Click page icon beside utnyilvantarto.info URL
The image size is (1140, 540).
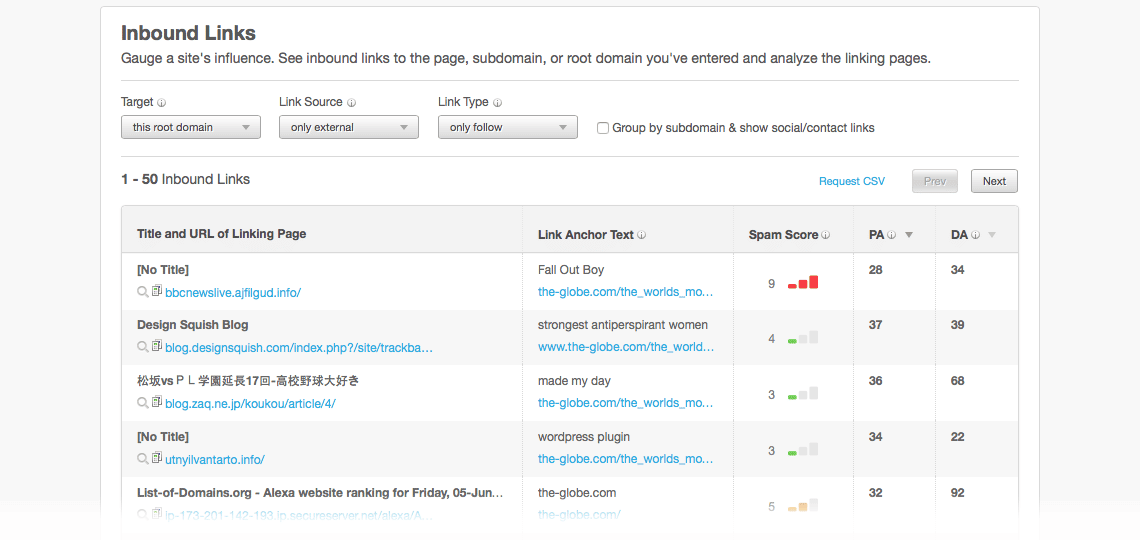(x=156, y=458)
